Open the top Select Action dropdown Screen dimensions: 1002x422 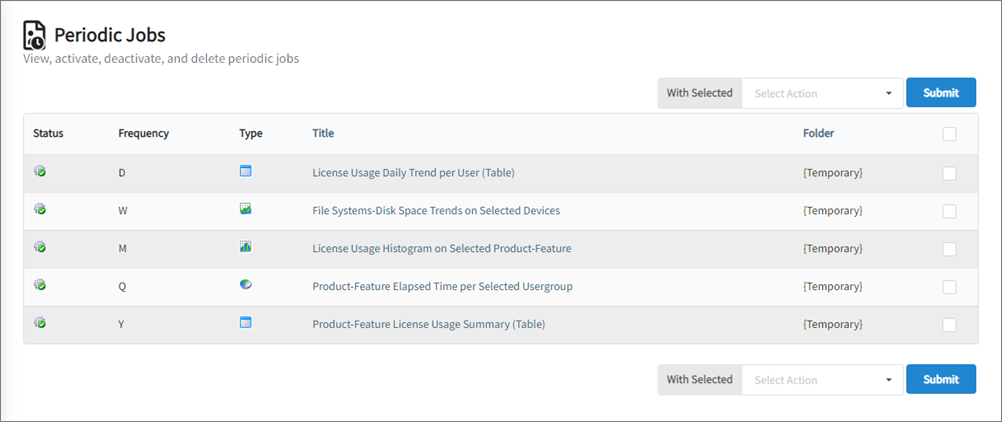822,93
